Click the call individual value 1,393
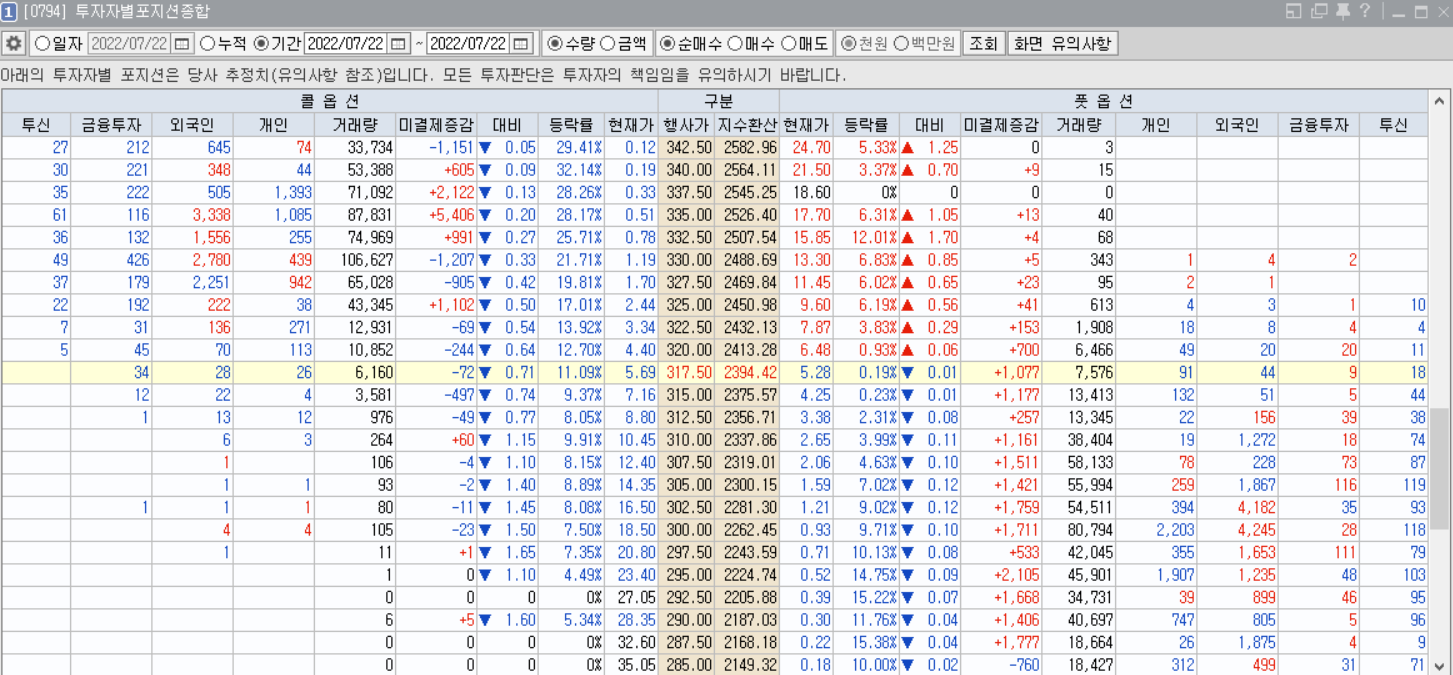The width and height of the screenshot is (1453, 675). 274,192
